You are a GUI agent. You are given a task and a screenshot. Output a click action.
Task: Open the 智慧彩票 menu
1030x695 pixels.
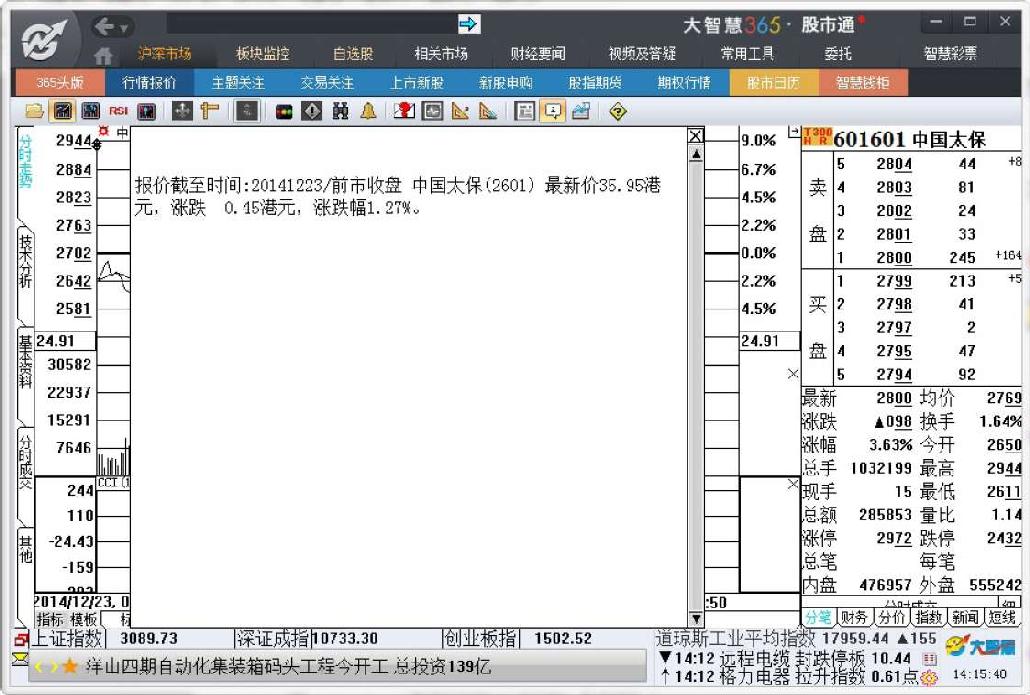click(x=950, y=53)
